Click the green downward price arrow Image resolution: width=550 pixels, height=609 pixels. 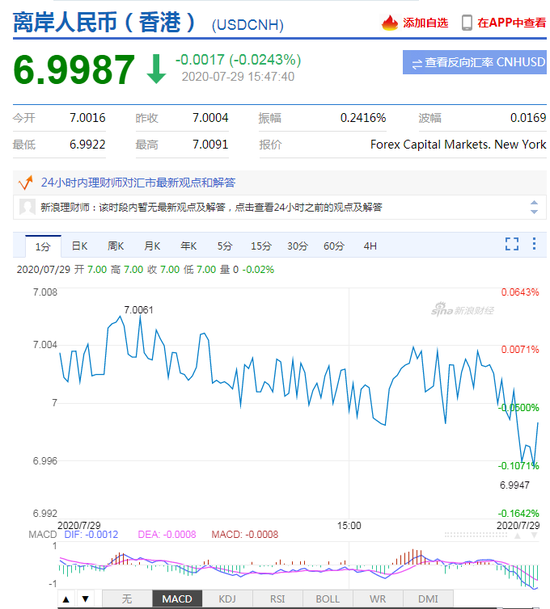(157, 70)
